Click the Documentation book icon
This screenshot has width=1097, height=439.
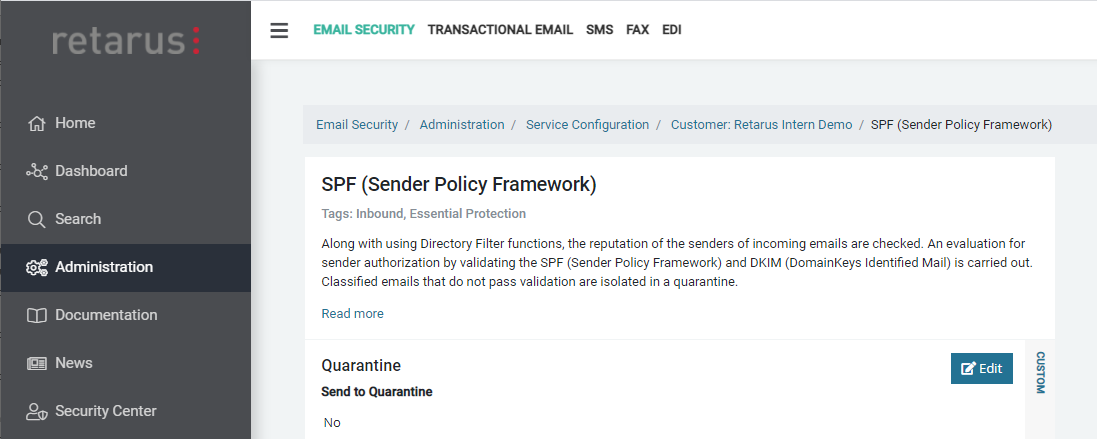click(37, 316)
